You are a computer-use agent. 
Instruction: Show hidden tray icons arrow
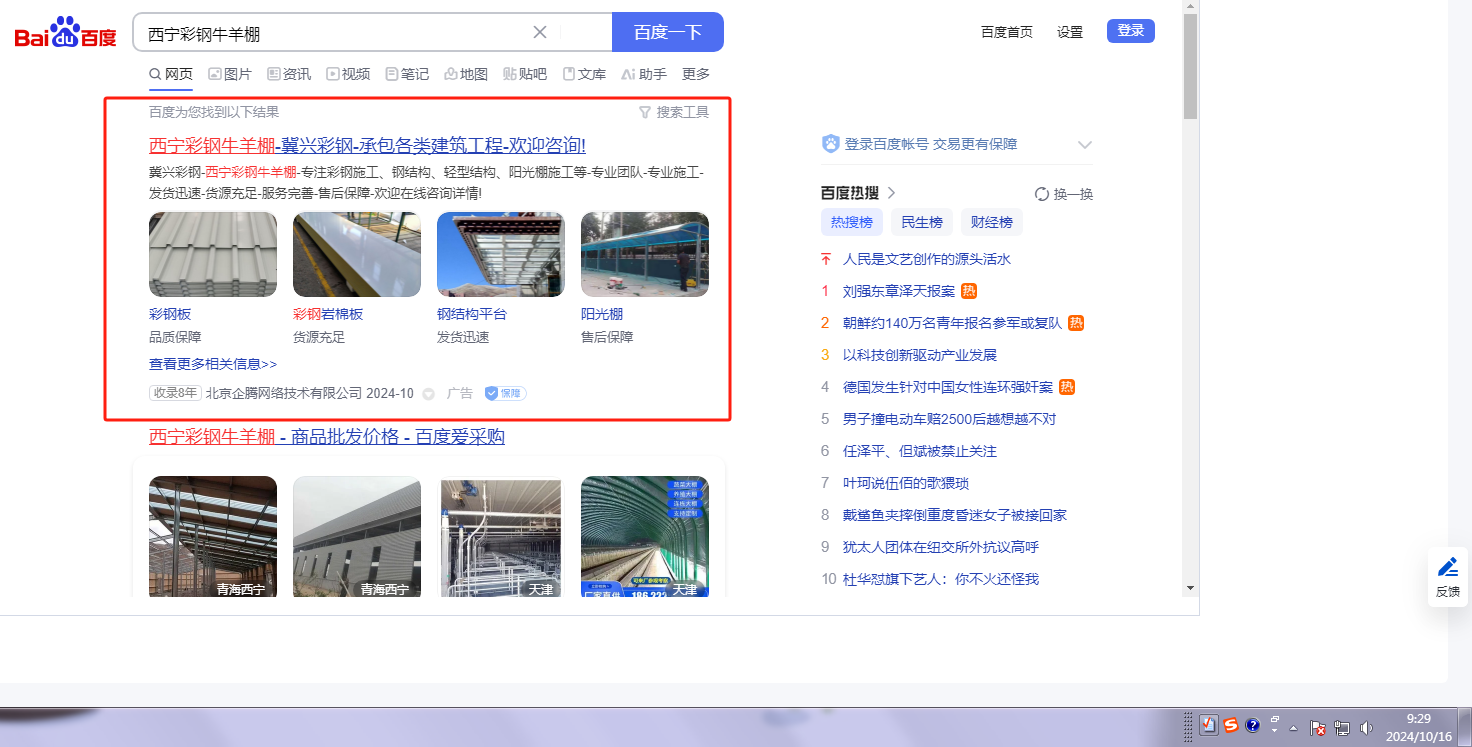[x=1294, y=728]
